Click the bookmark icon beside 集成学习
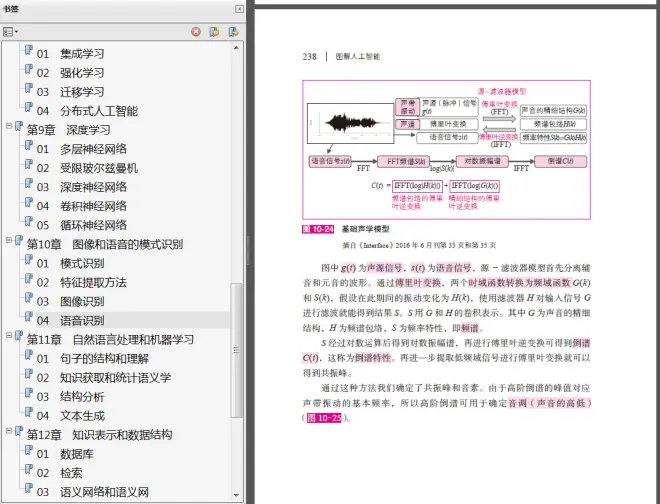The height and width of the screenshot is (504, 660). [27, 54]
